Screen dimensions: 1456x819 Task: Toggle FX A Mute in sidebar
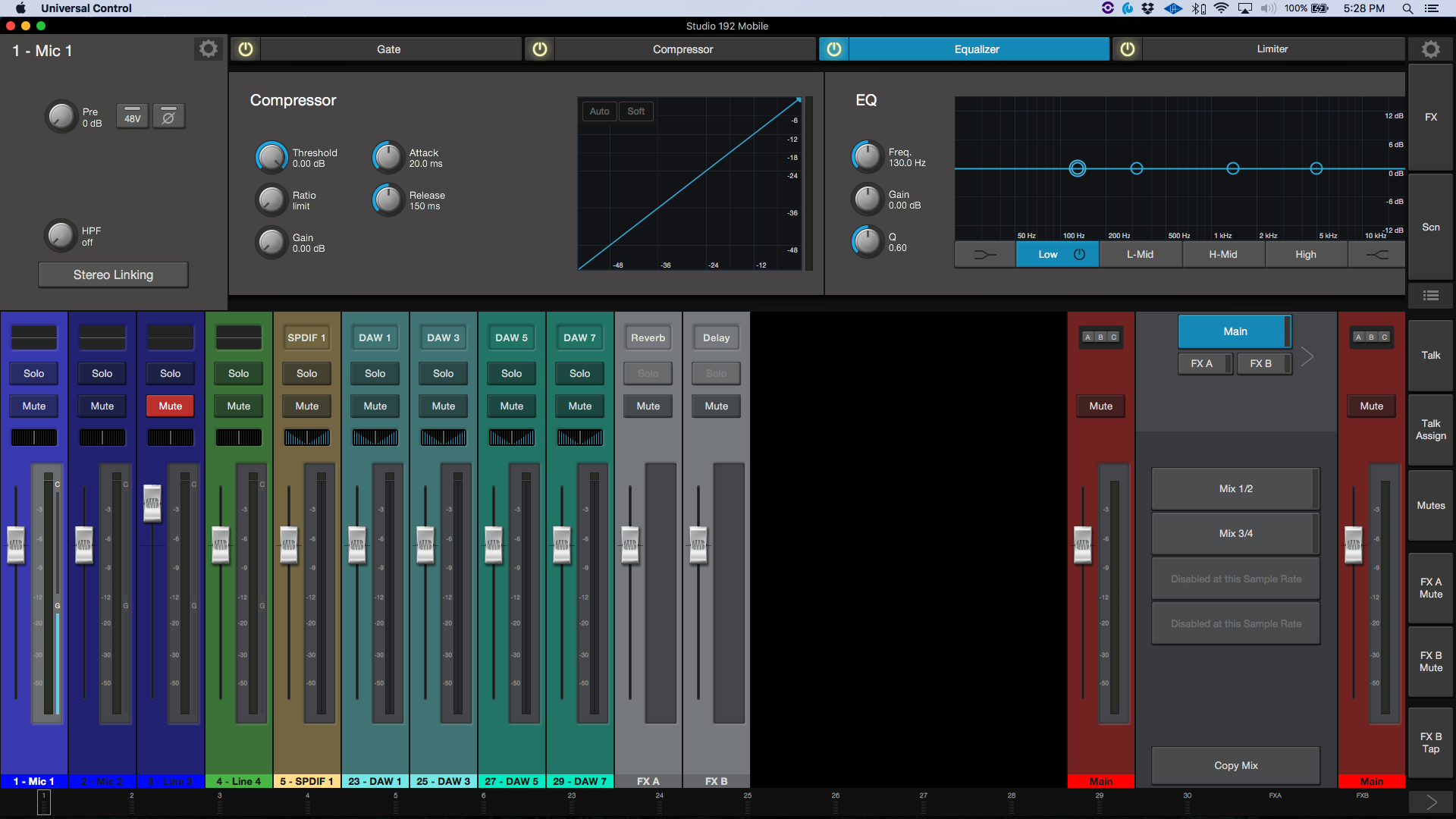1431,588
